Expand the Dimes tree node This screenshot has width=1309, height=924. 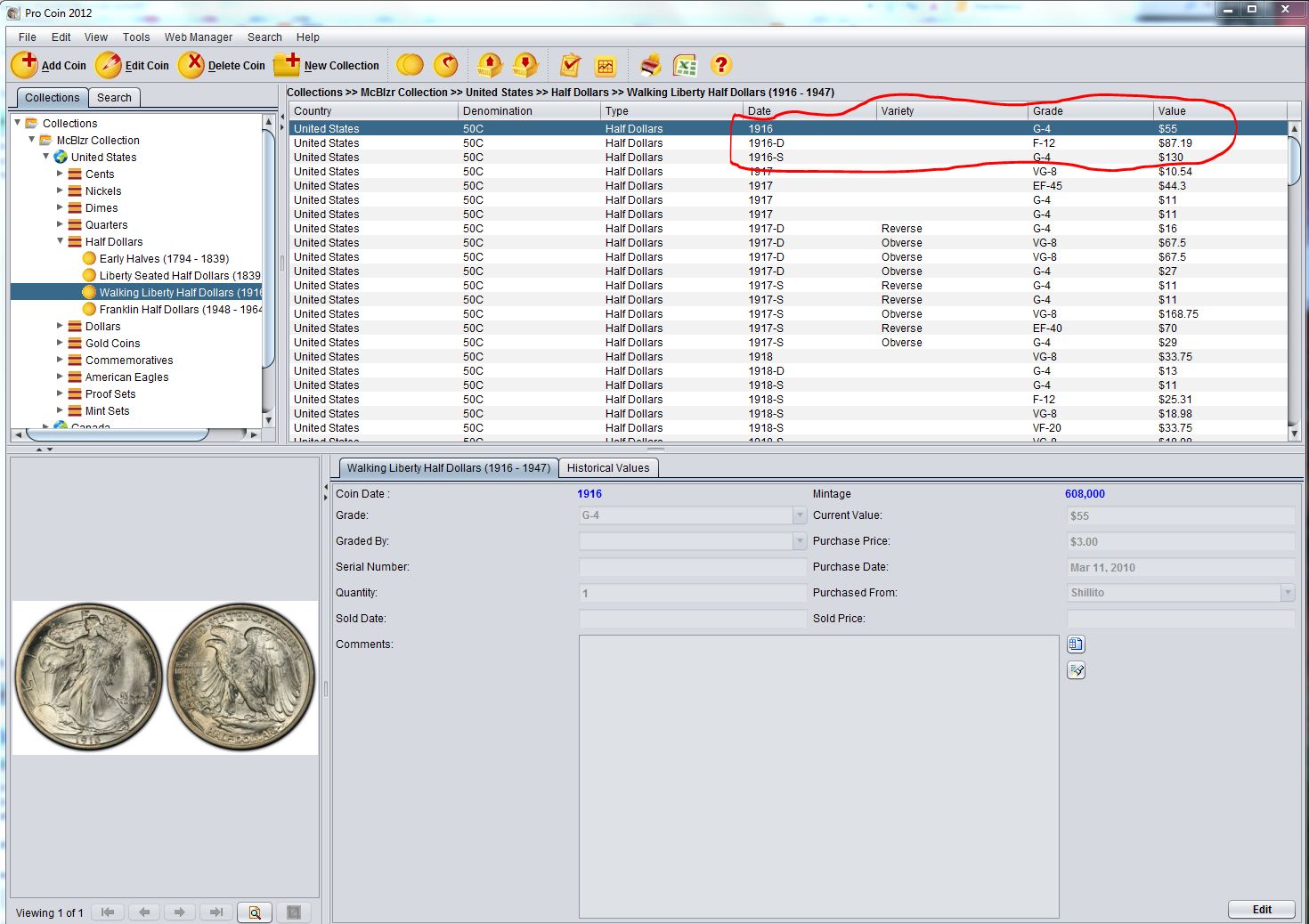coord(60,207)
